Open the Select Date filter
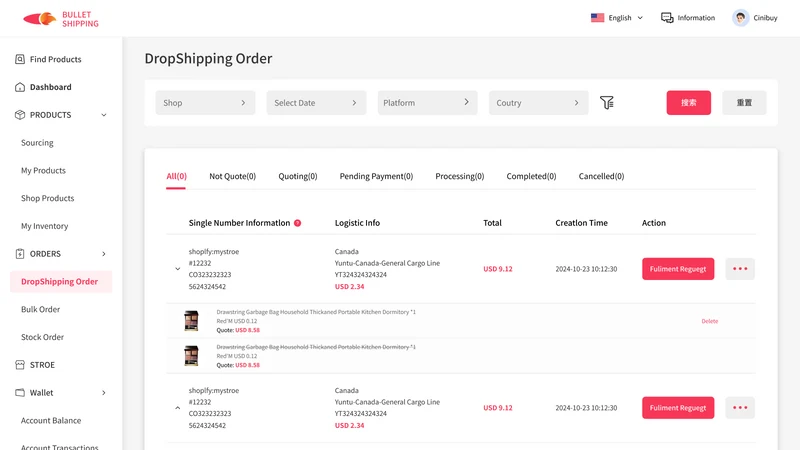This screenshot has height=450, width=800. [x=316, y=103]
